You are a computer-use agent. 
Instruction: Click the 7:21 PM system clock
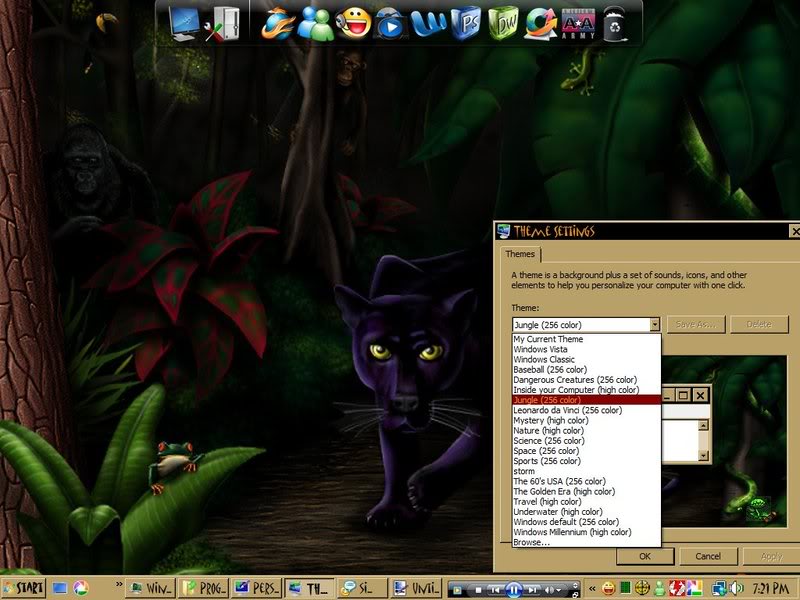(x=773, y=588)
